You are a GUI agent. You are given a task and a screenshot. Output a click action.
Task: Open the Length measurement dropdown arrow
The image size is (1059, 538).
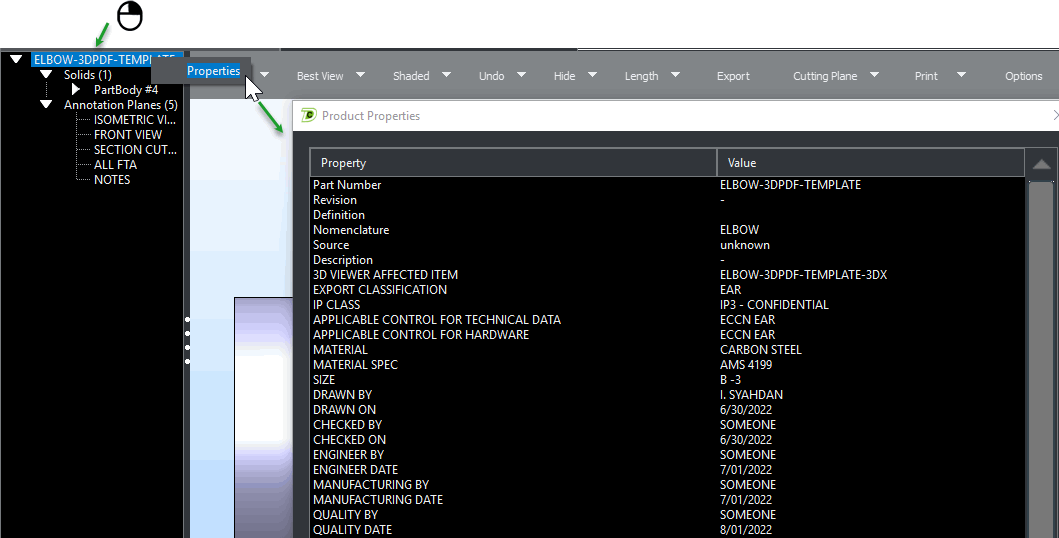(675, 75)
